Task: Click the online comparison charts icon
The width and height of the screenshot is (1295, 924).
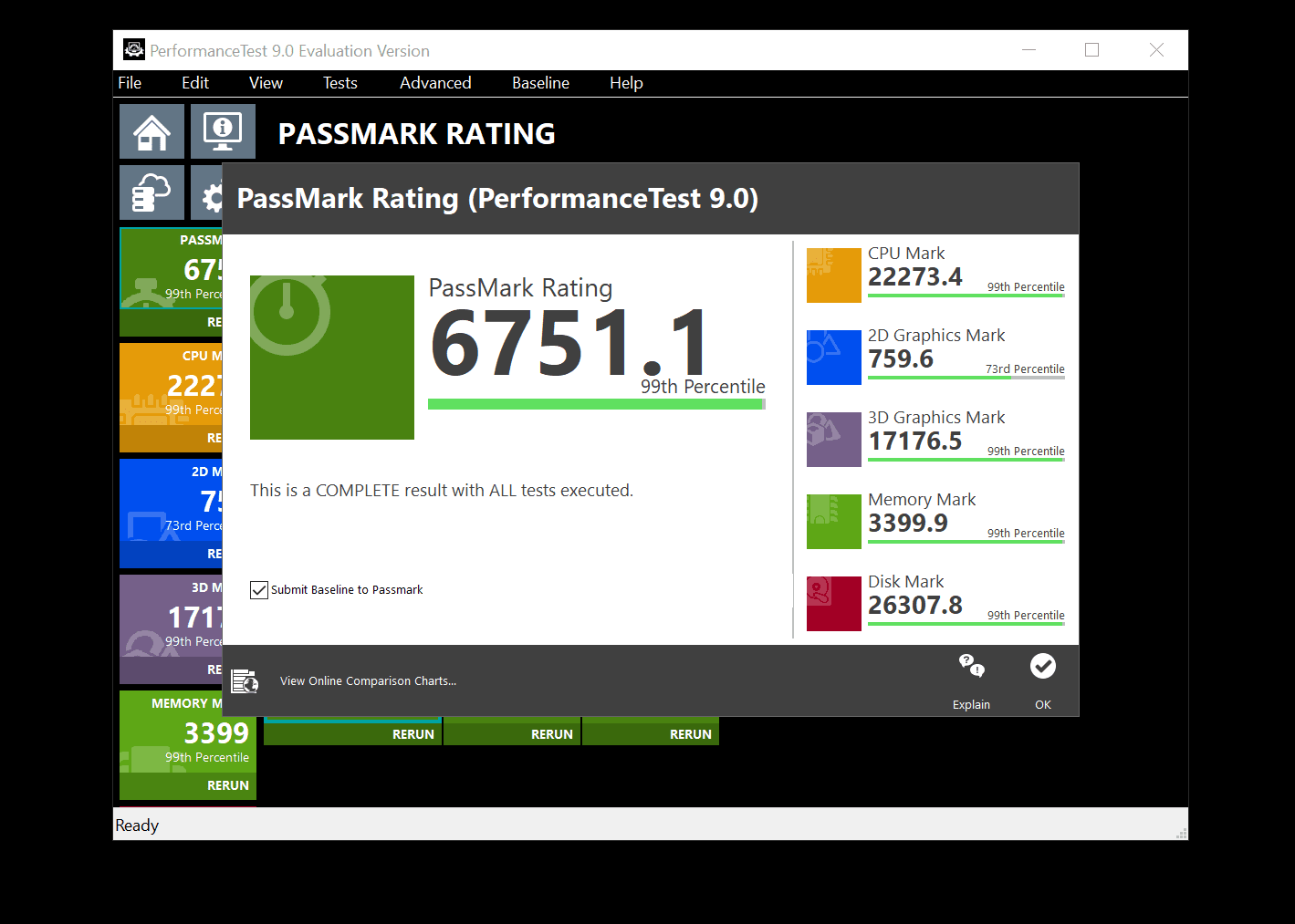Action: click(x=245, y=680)
